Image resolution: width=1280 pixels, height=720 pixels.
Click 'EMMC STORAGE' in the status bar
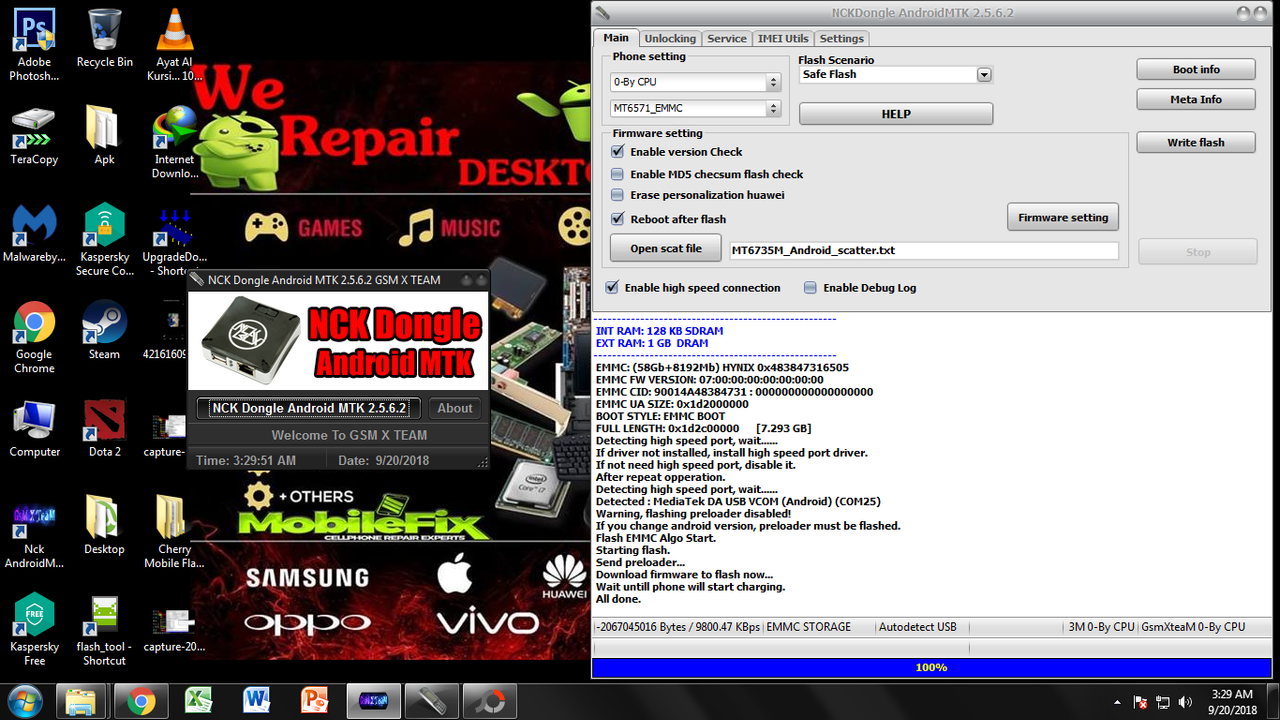809,627
